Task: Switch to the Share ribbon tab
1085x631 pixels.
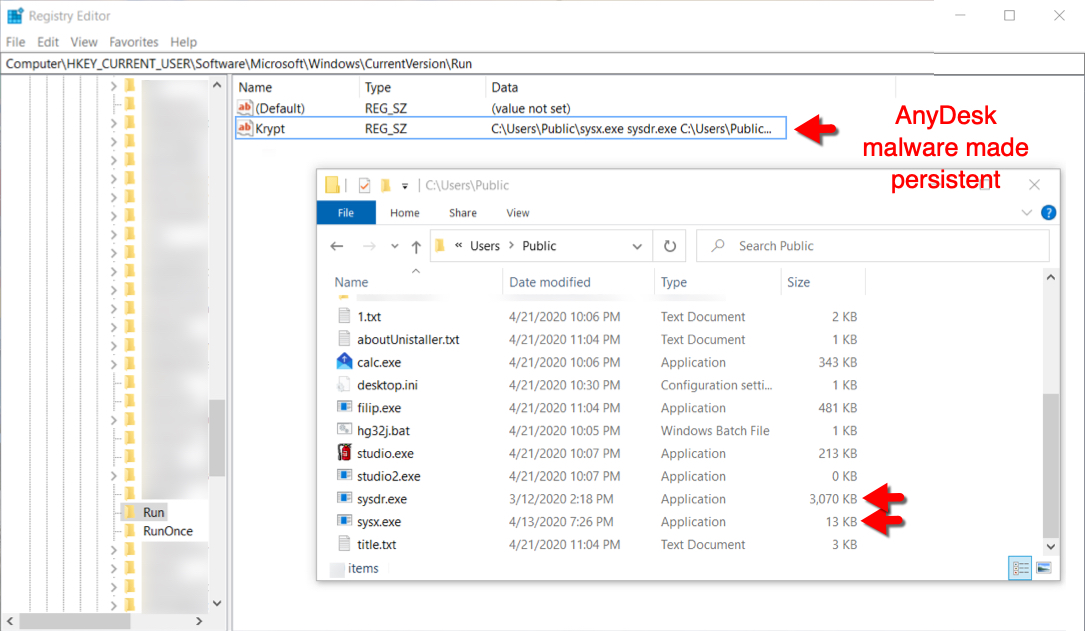Action: click(x=462, y=213)
